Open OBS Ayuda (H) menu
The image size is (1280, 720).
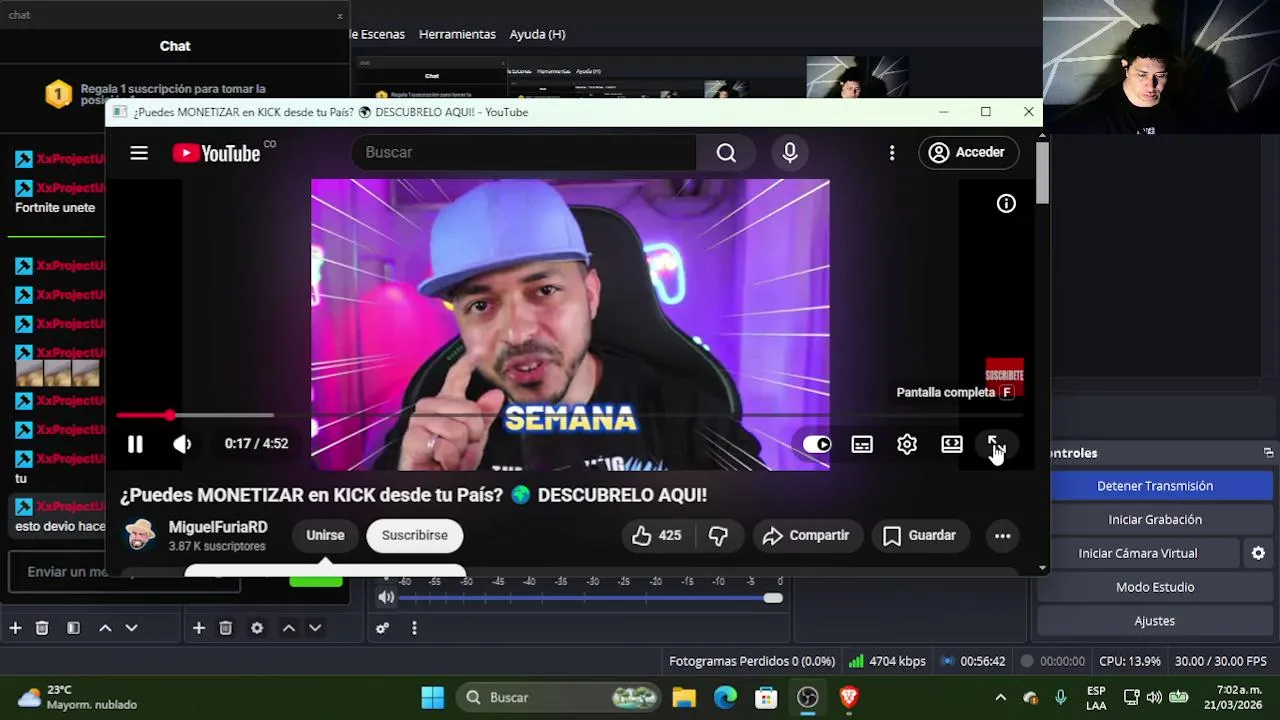pyautogui.click(x=537, y=34)
